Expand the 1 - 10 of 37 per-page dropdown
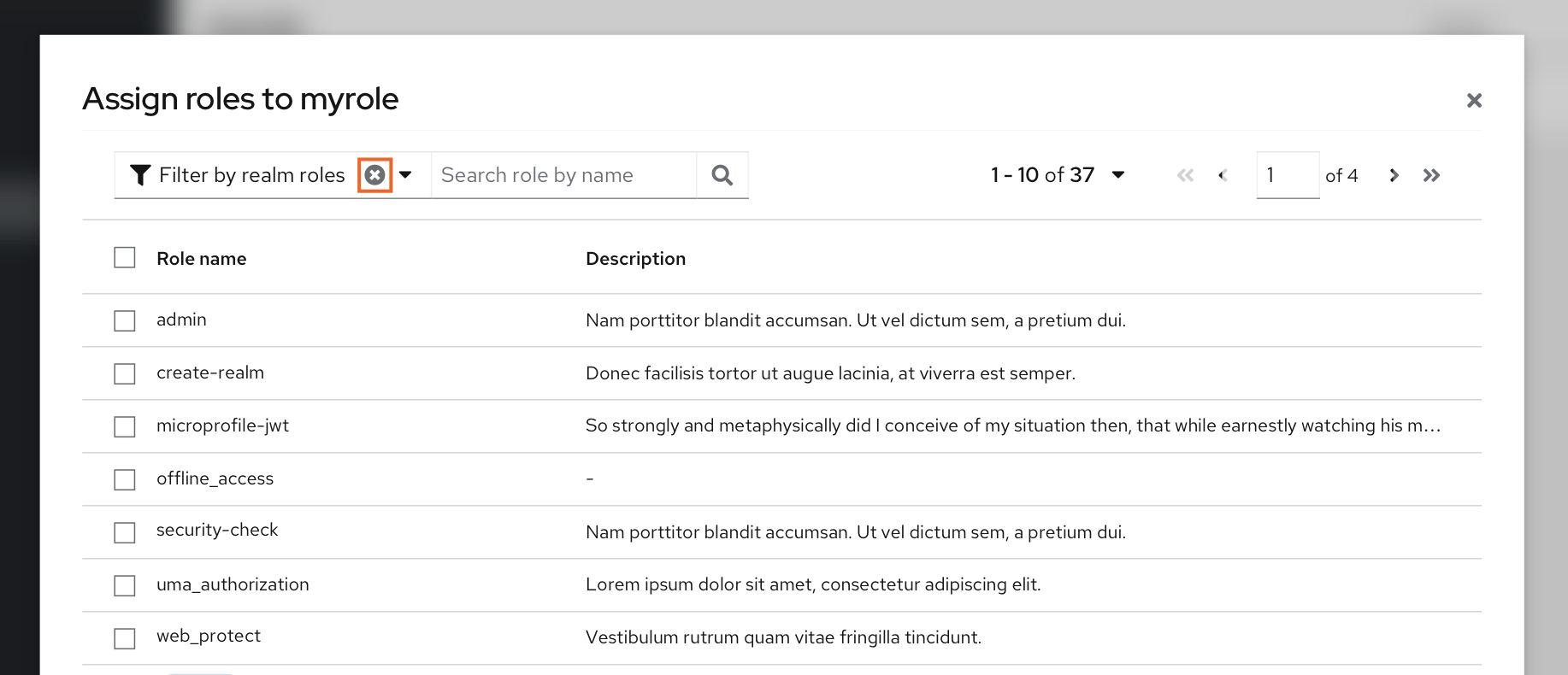 pos(1118,175)
